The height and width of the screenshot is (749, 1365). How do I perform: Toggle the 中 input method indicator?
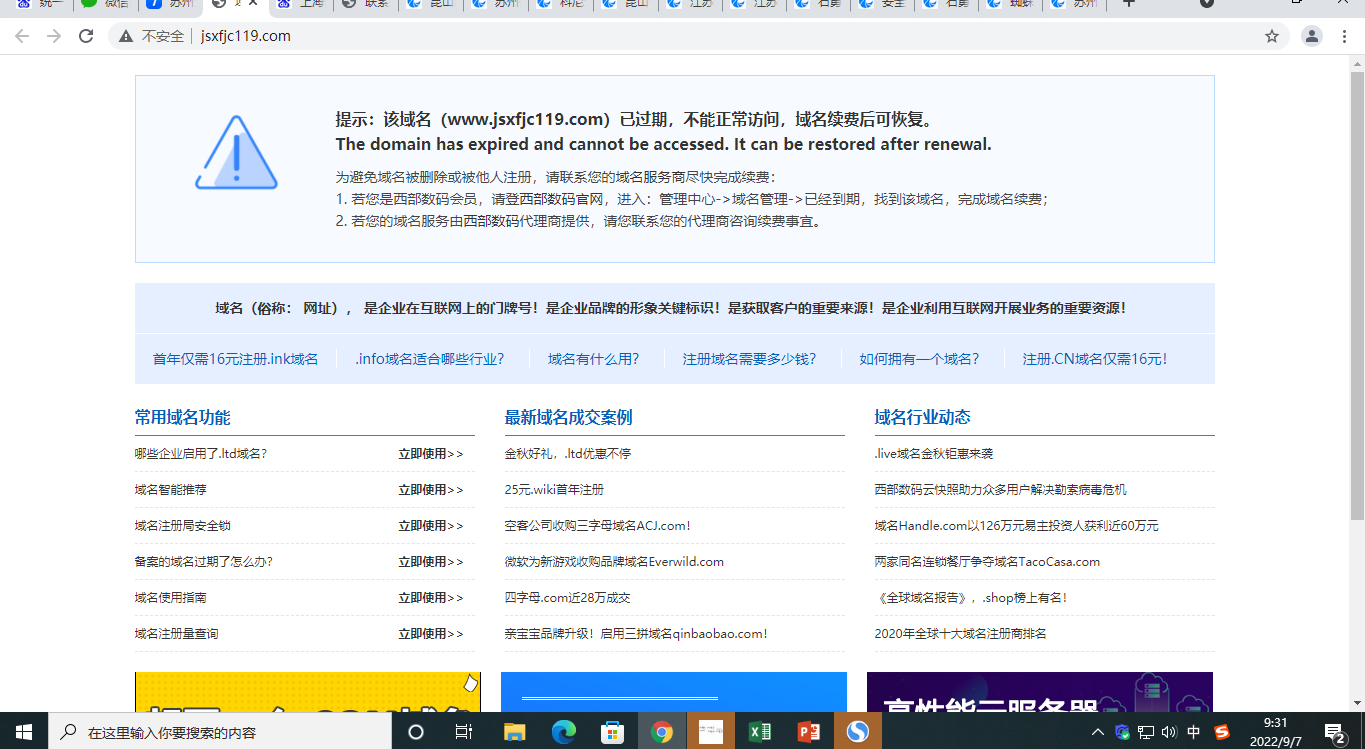coord(1194,732)
